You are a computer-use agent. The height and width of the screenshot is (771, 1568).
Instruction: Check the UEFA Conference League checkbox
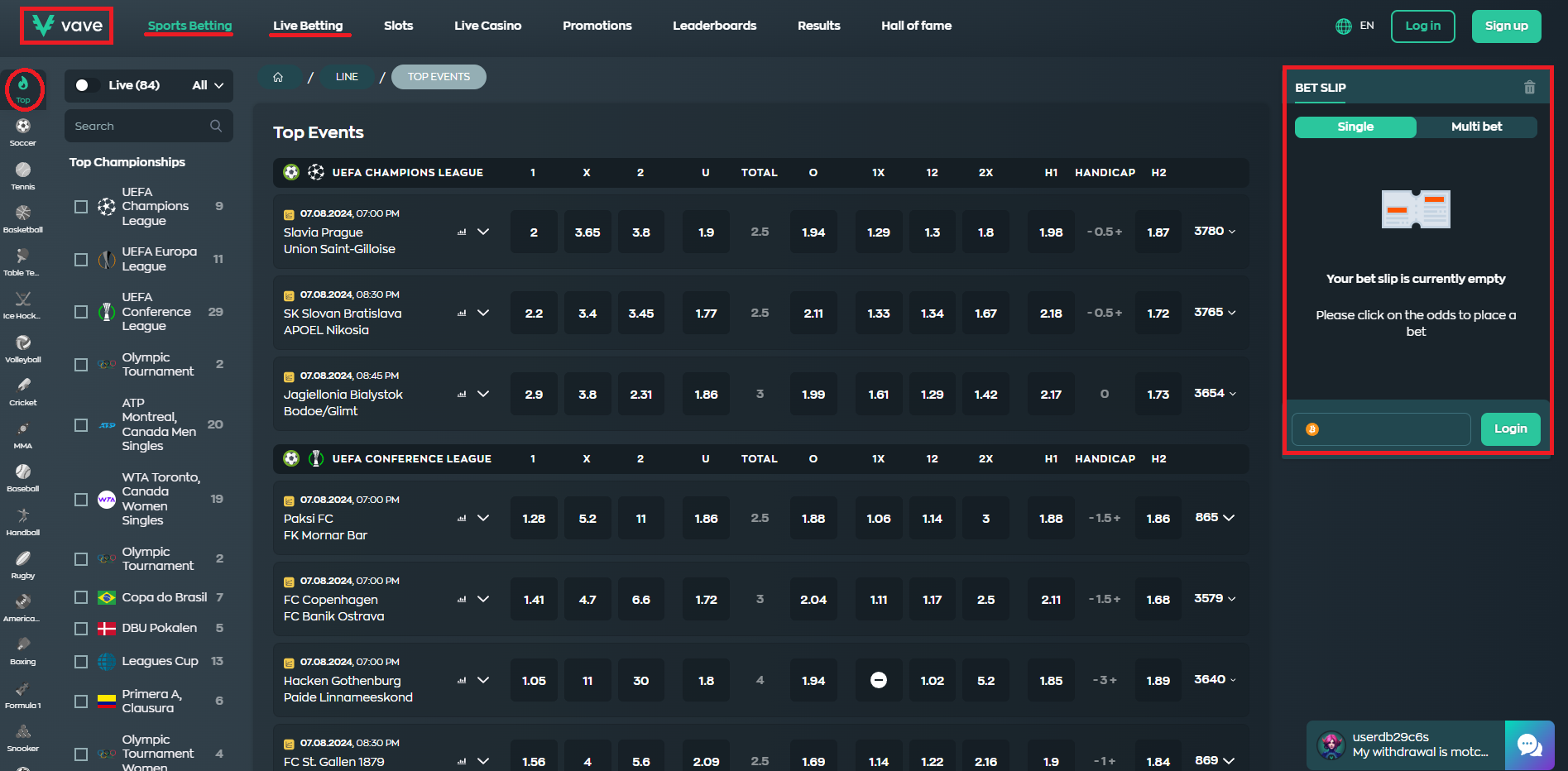pos(81,312)
